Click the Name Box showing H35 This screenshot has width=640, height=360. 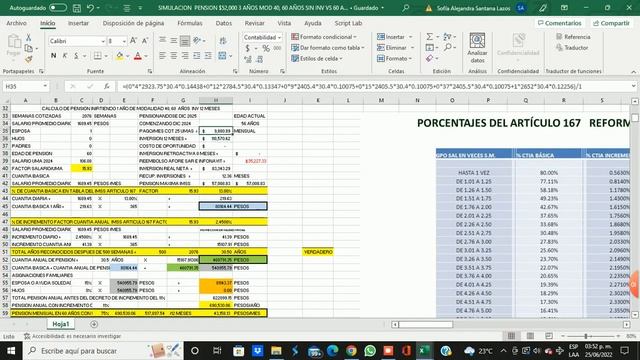26,86
